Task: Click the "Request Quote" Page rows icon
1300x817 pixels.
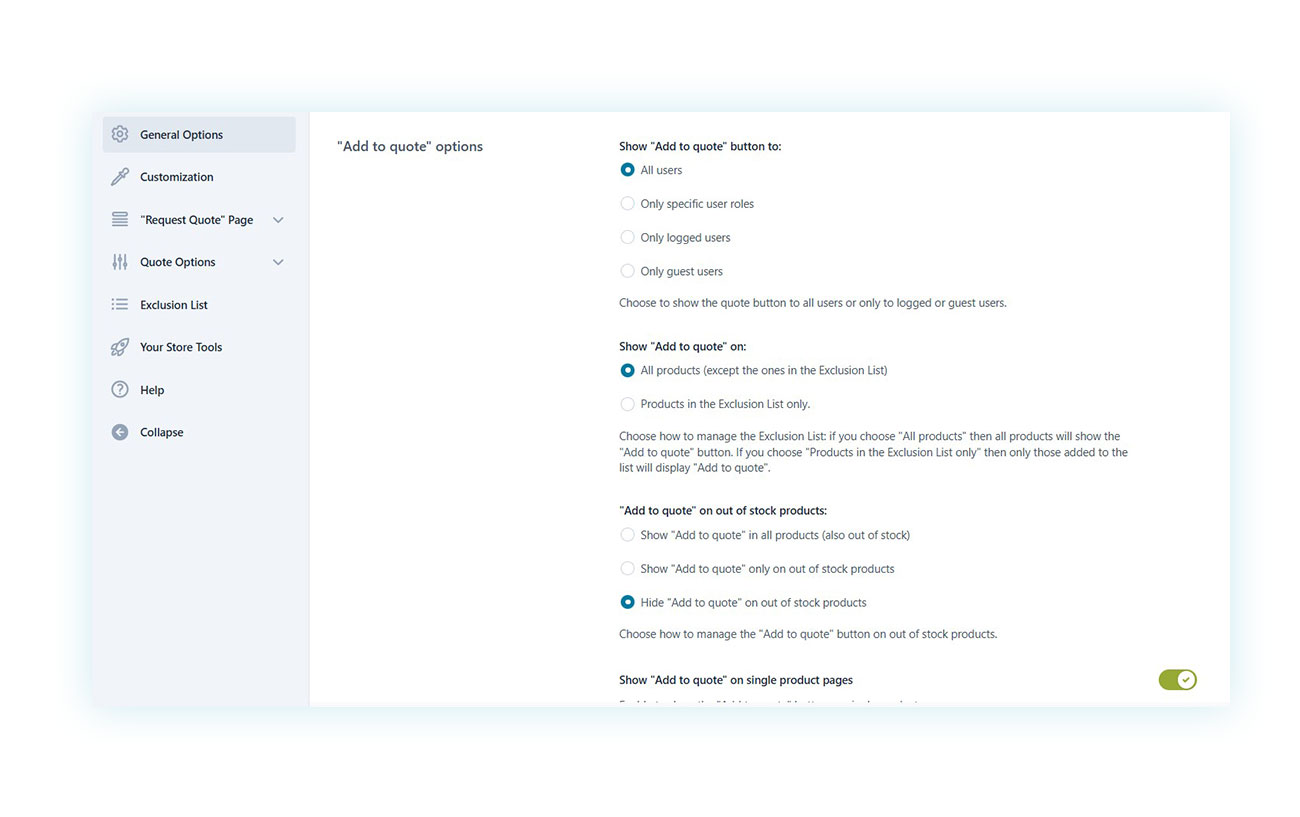Action: click(120, 219)
